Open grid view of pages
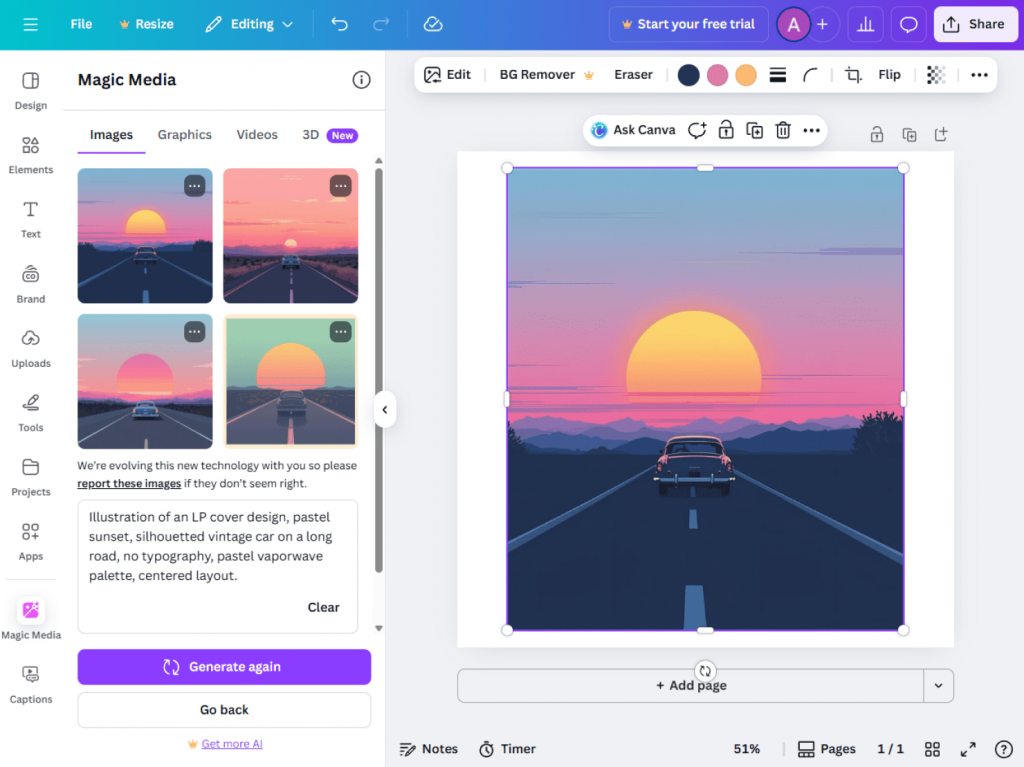The height and width of the screenshot is (767, 1024). click(932, 749)
